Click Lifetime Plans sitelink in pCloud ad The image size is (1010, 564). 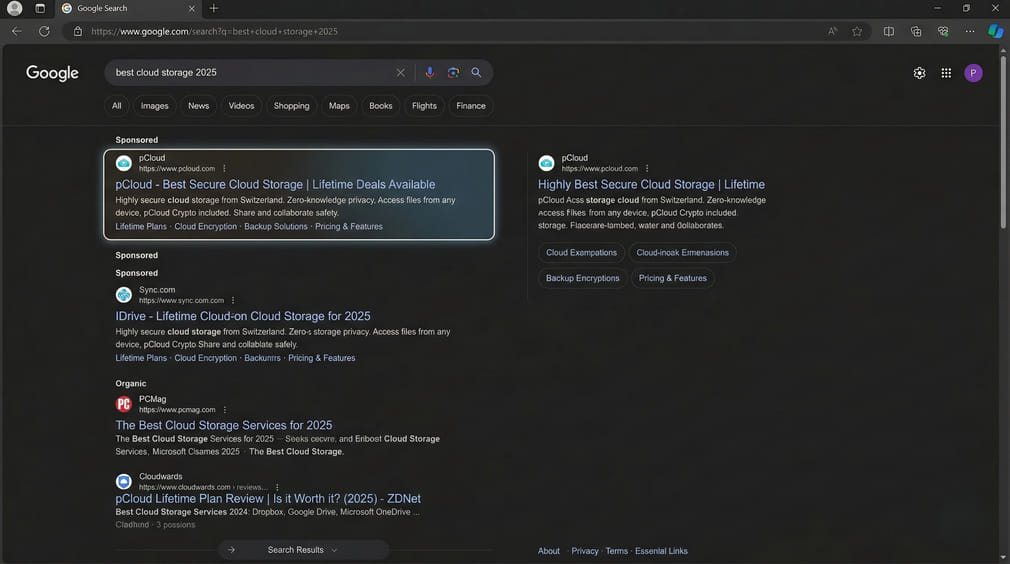[141, 227]
